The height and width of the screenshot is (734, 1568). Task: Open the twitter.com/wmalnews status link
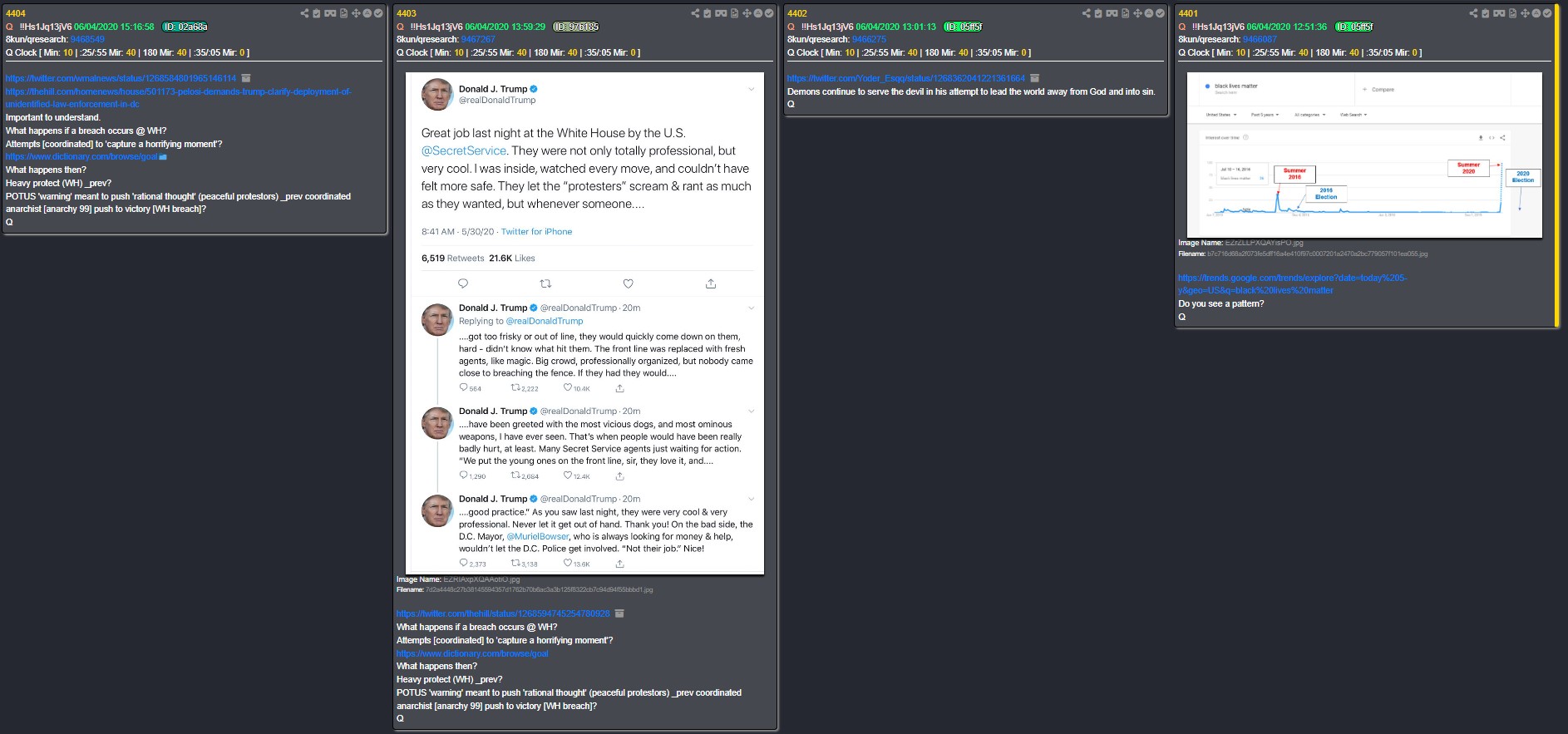[x=121, y=78]
